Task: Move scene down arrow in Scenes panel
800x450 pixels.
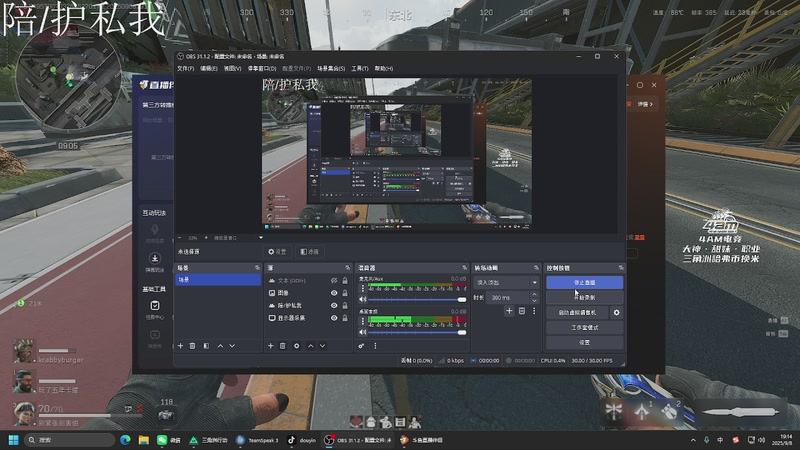Action: (x=232, y=346)
